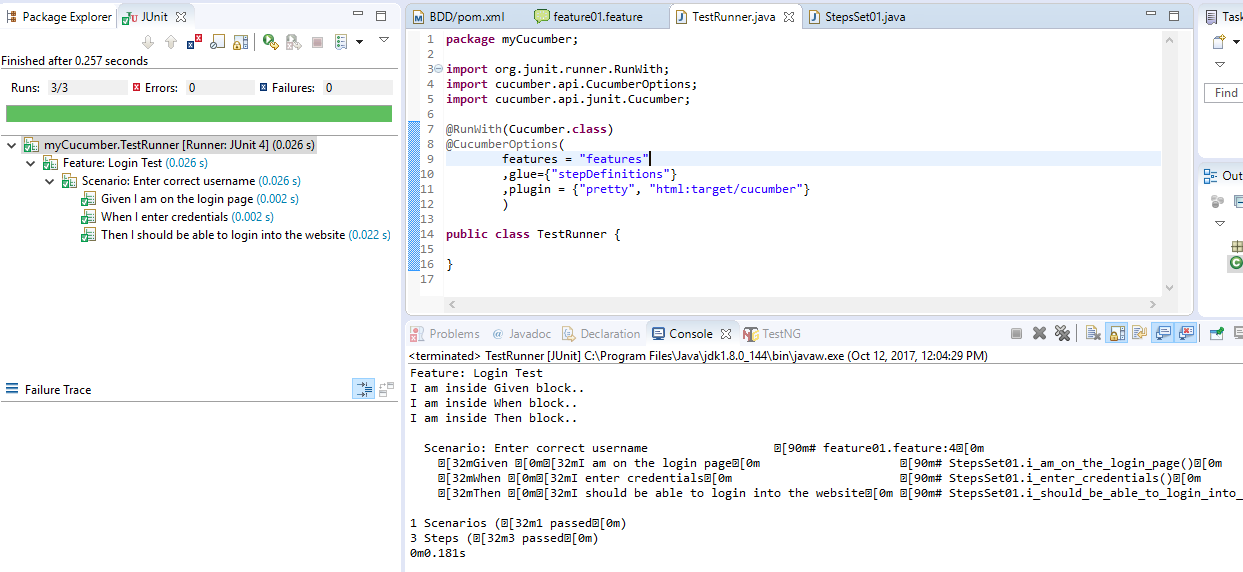Click the Remove Launch icon in Console
The image size is (1243, 572).
point(1039,333)
